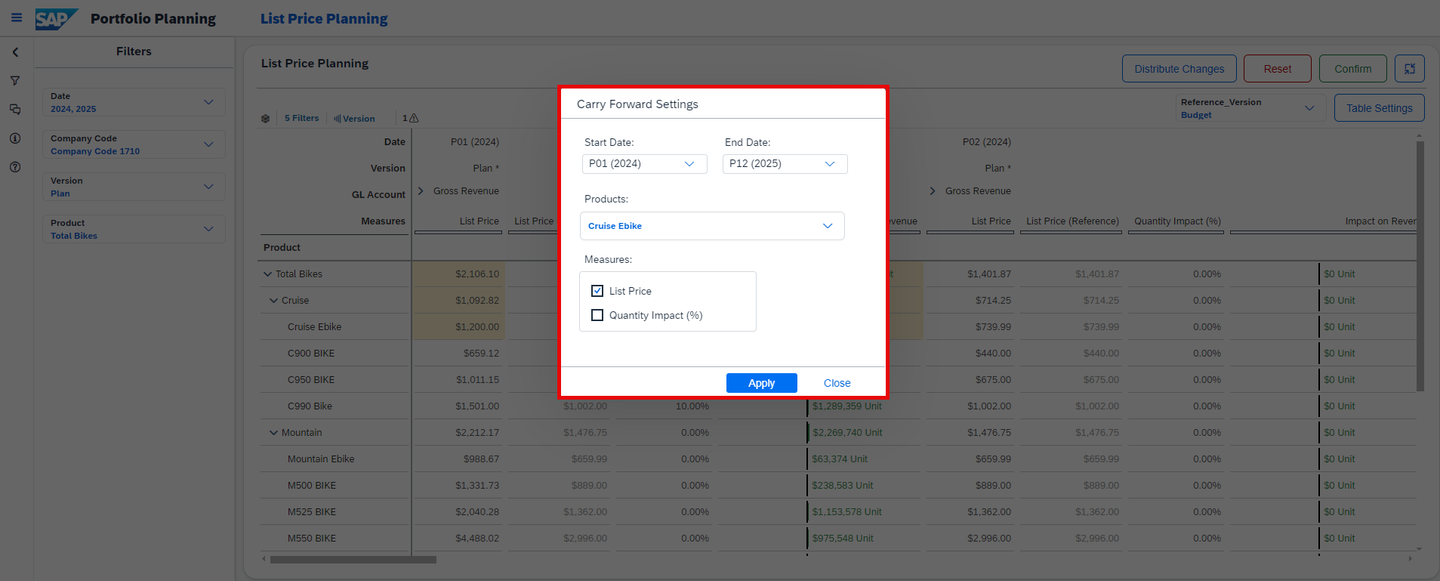Click the SAP logo
This screenshot has width=1440, height=581.
point(56,18)
